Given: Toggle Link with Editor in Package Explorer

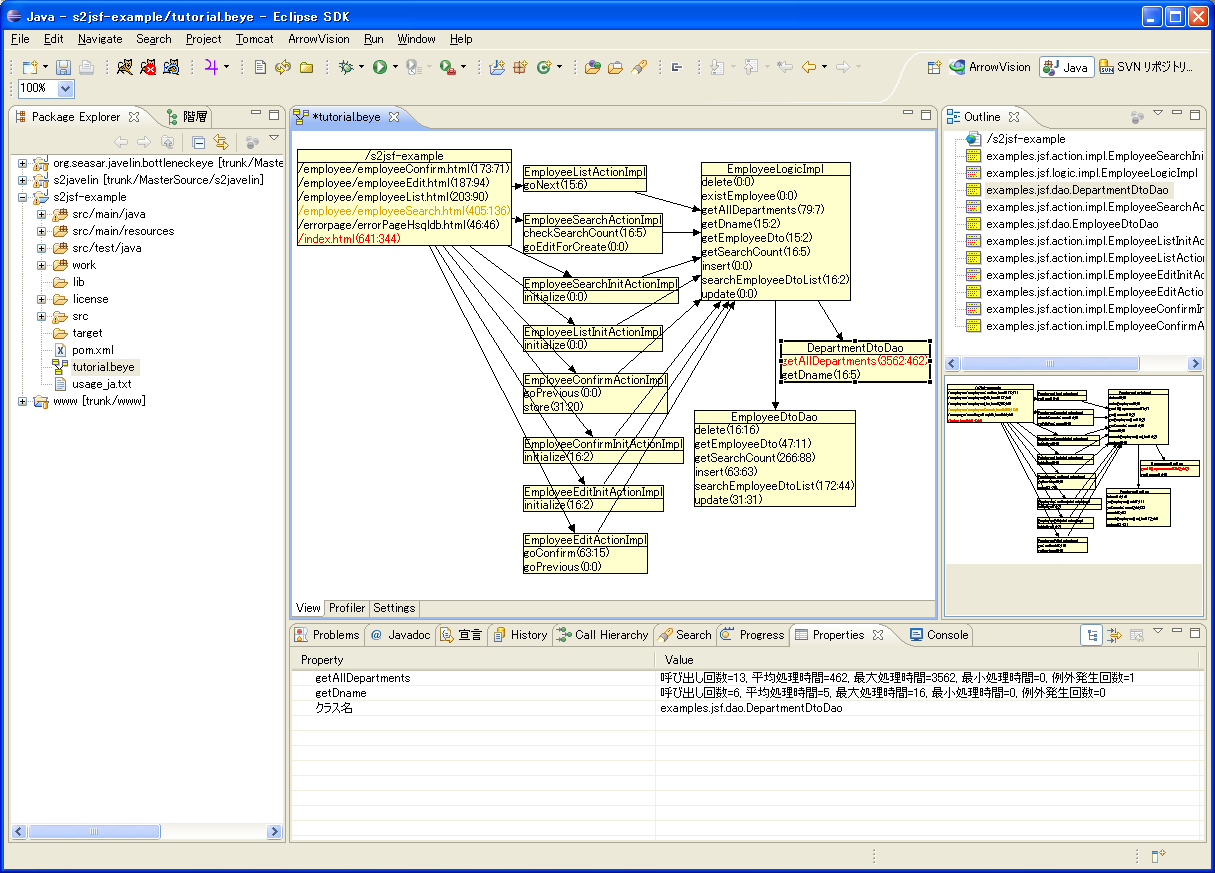Looking at the screenshot, I should (221, 142).
